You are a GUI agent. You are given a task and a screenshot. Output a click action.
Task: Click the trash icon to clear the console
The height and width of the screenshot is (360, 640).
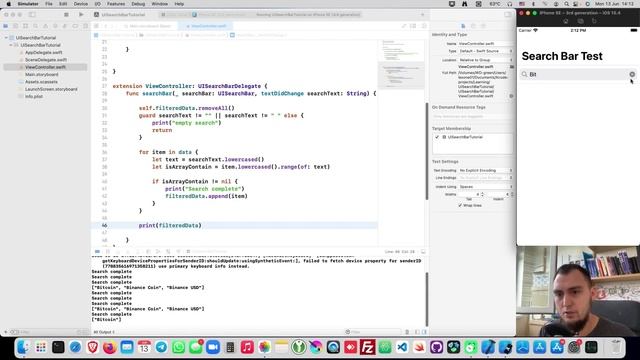click(x=407, y=332)
